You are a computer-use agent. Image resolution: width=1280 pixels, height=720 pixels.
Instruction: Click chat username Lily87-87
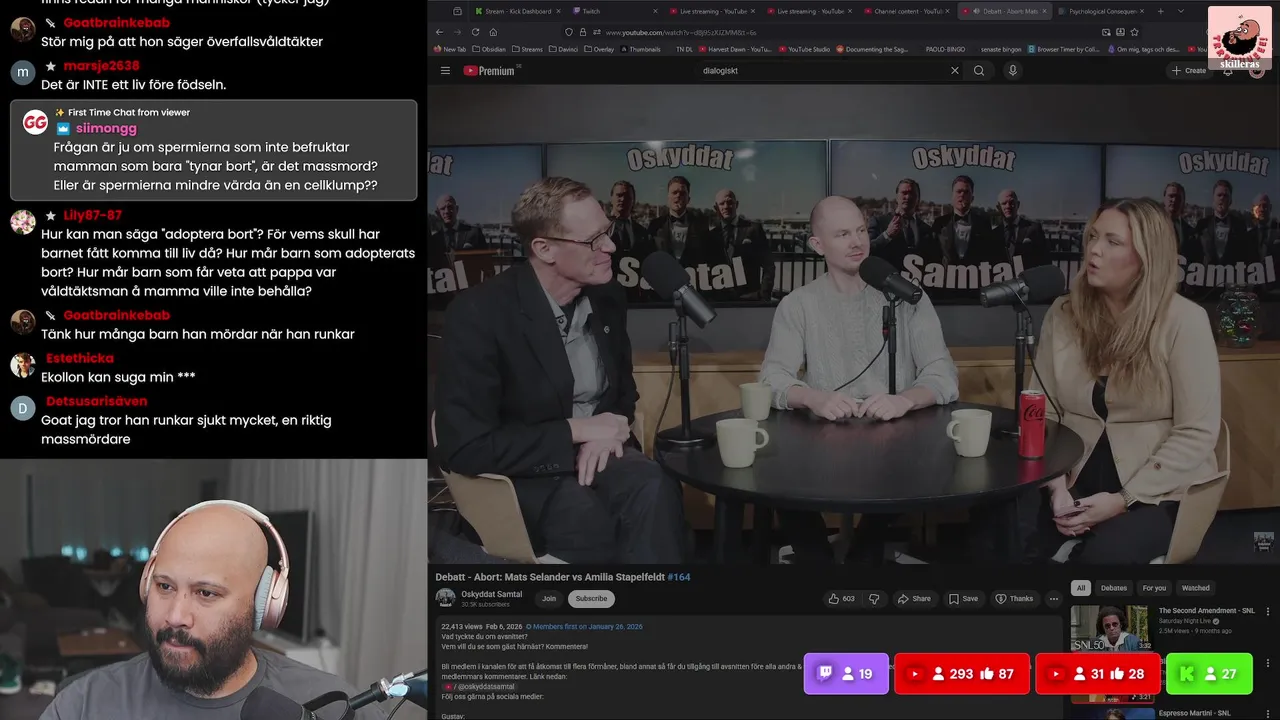pyautogui.click(x=92, y=215)
